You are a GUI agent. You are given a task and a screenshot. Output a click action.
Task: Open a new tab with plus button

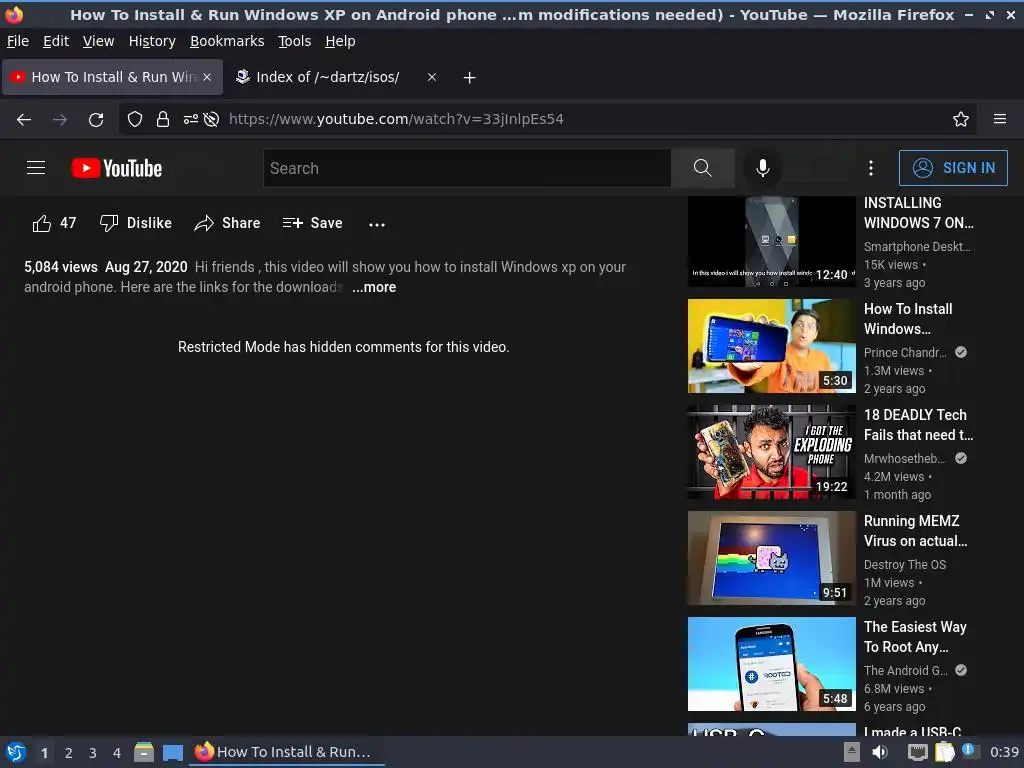pyautogui.click(x=469, y=78)
